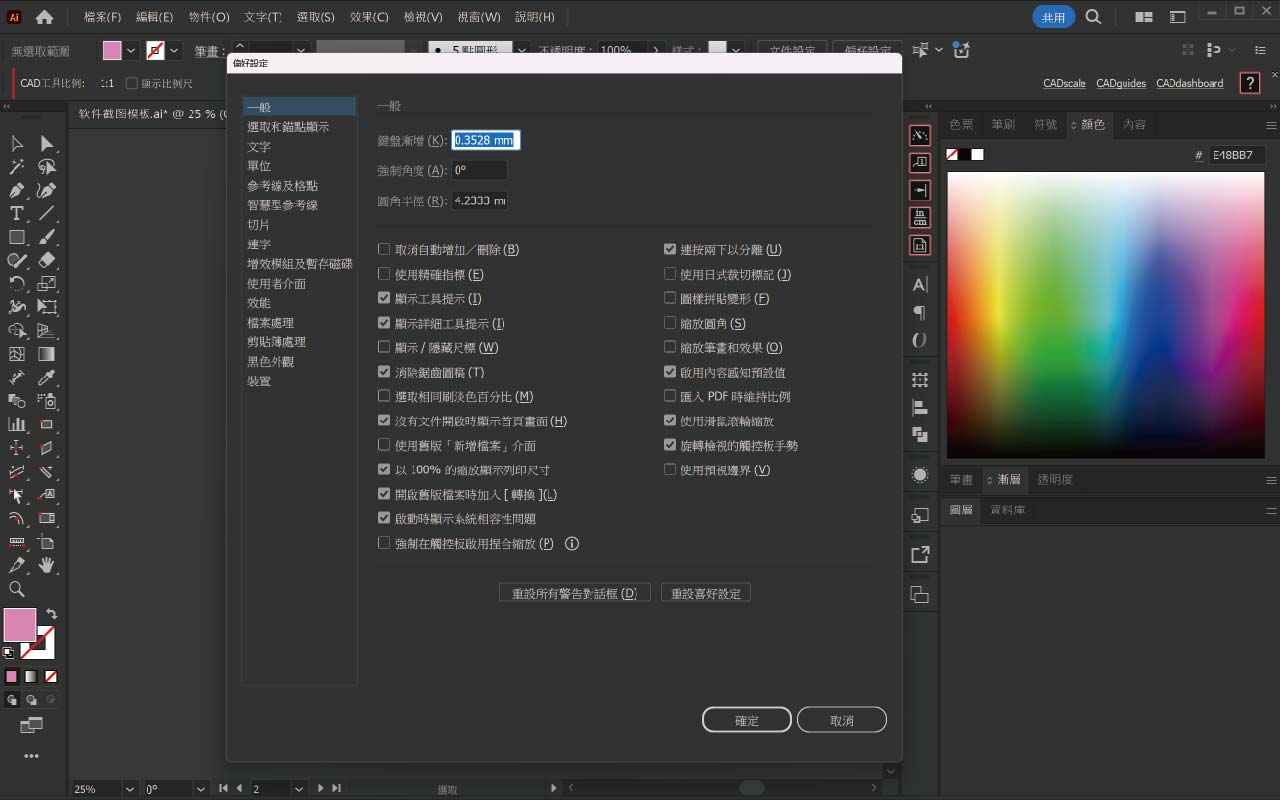Enable 使用精確指標 checkbox
Viewport: 1280px width, 800px height.
[384, 274]
